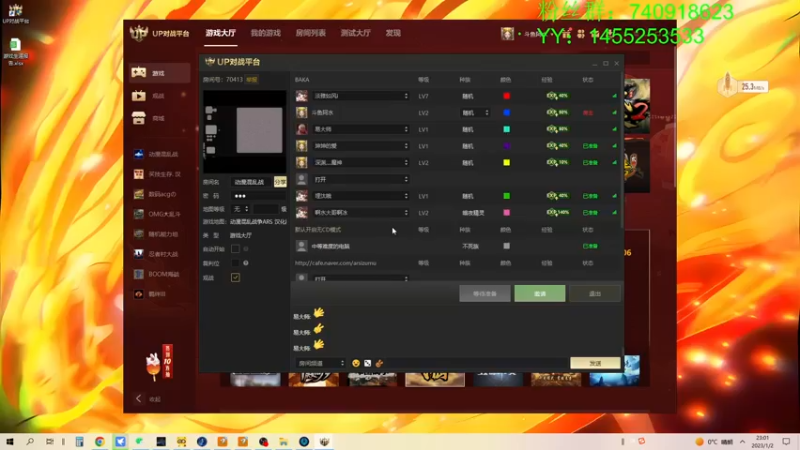Image resolution: width=800 pixels, height=450 pixels.
Task: Open the pink-slot player's name dropdown
Action: [x=361, y=212]
